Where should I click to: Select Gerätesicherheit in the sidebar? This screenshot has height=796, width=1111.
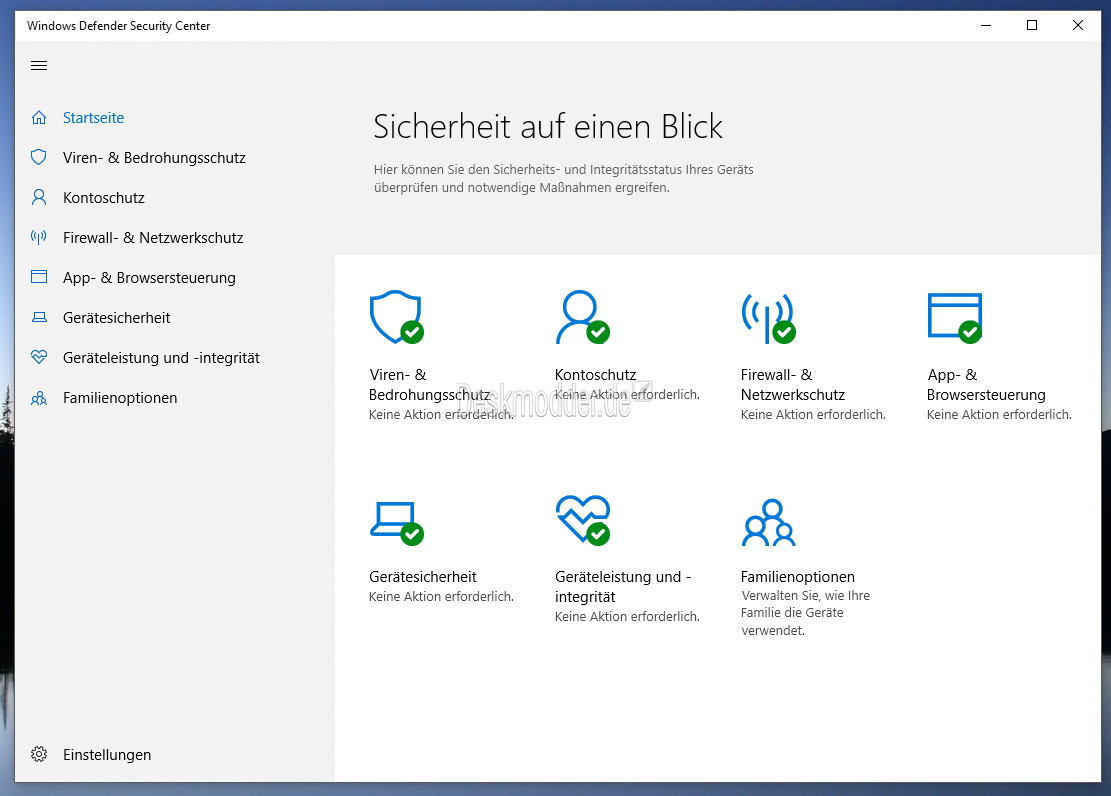point(116,318)
